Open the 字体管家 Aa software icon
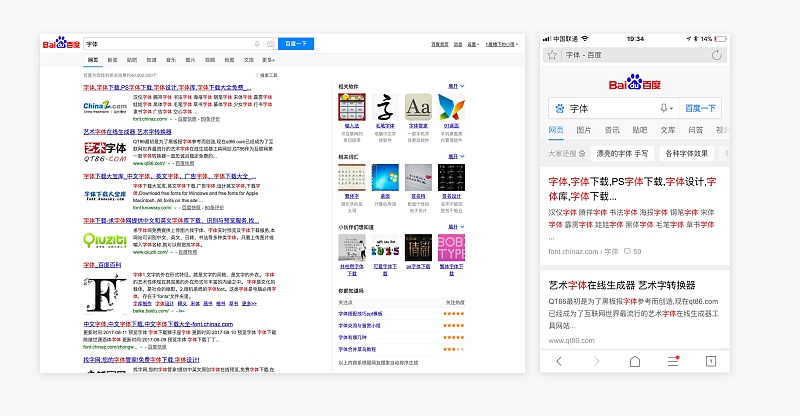Screen dimensions: 800x416 [x=418, y=107]
